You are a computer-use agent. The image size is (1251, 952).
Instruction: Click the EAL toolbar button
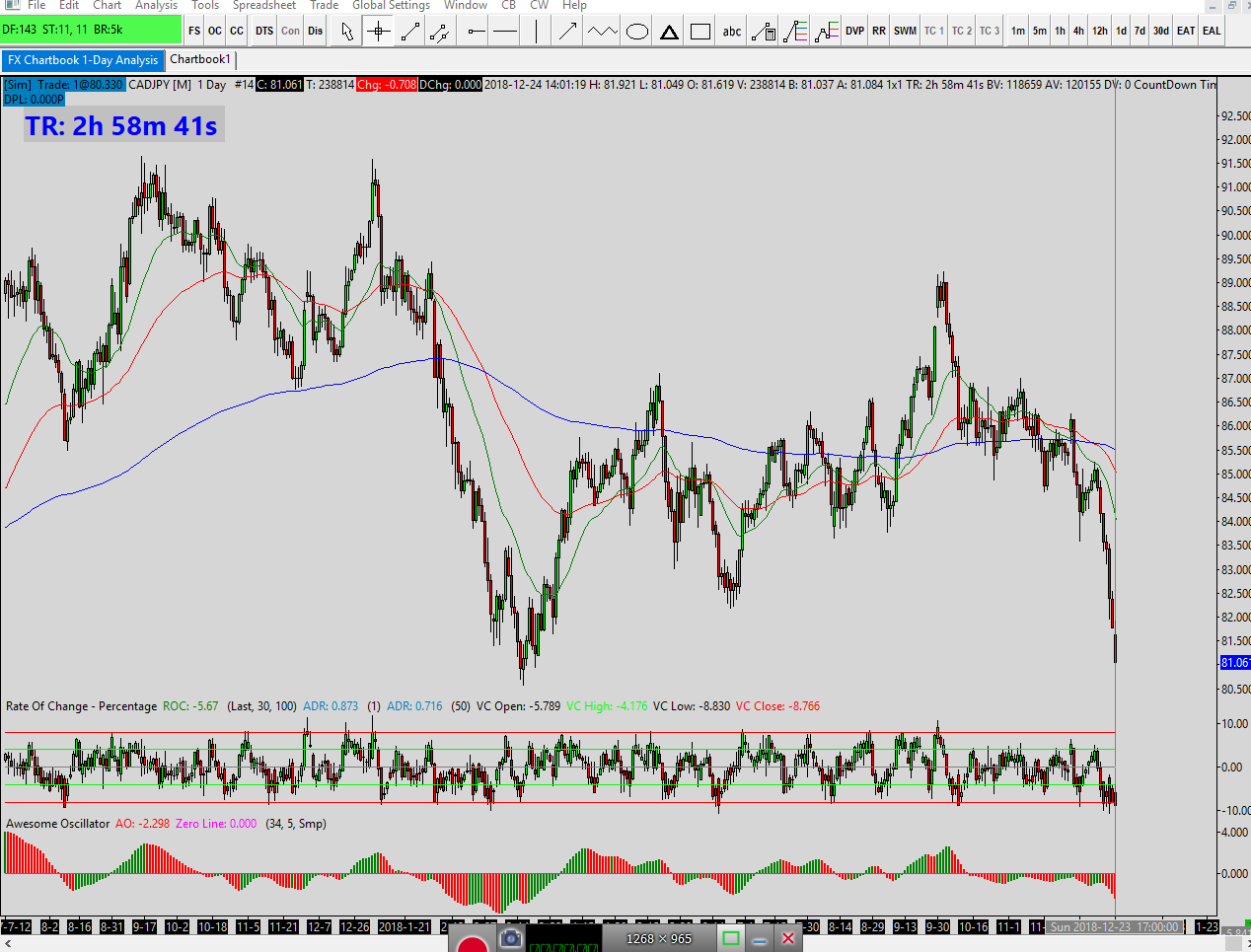[x=1212, y=32]
